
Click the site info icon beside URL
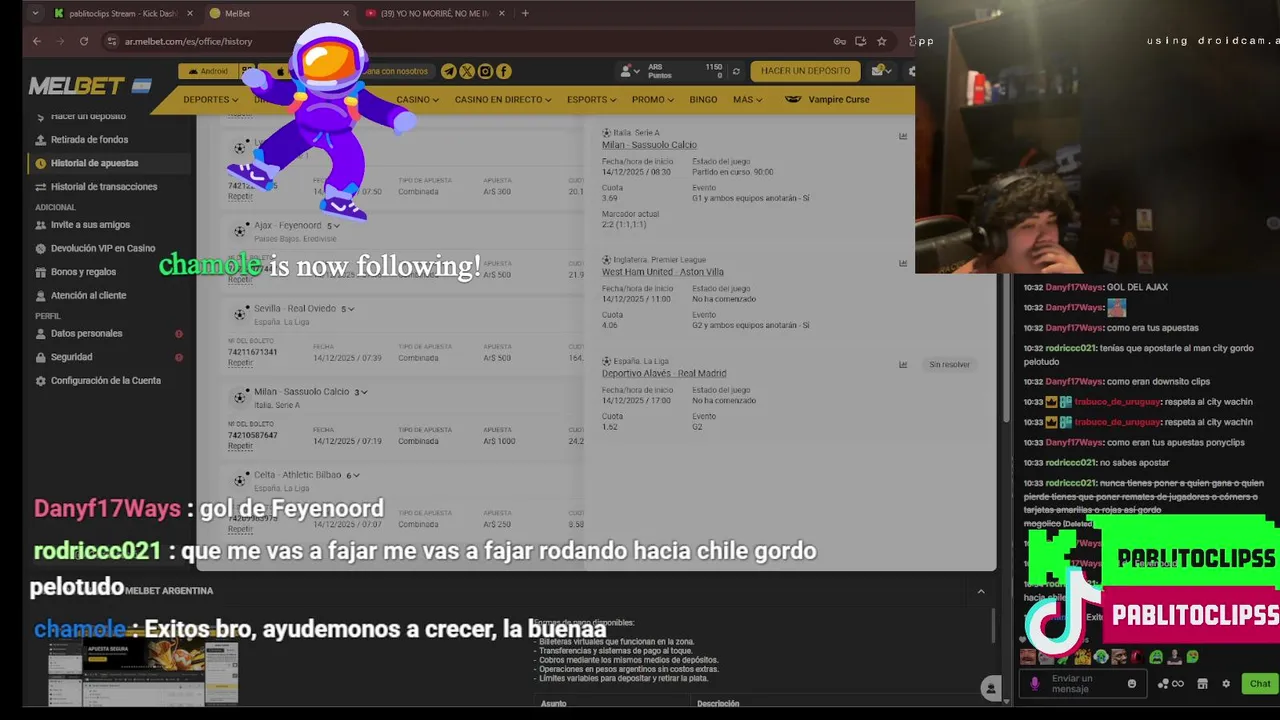(x=112, y=41)
